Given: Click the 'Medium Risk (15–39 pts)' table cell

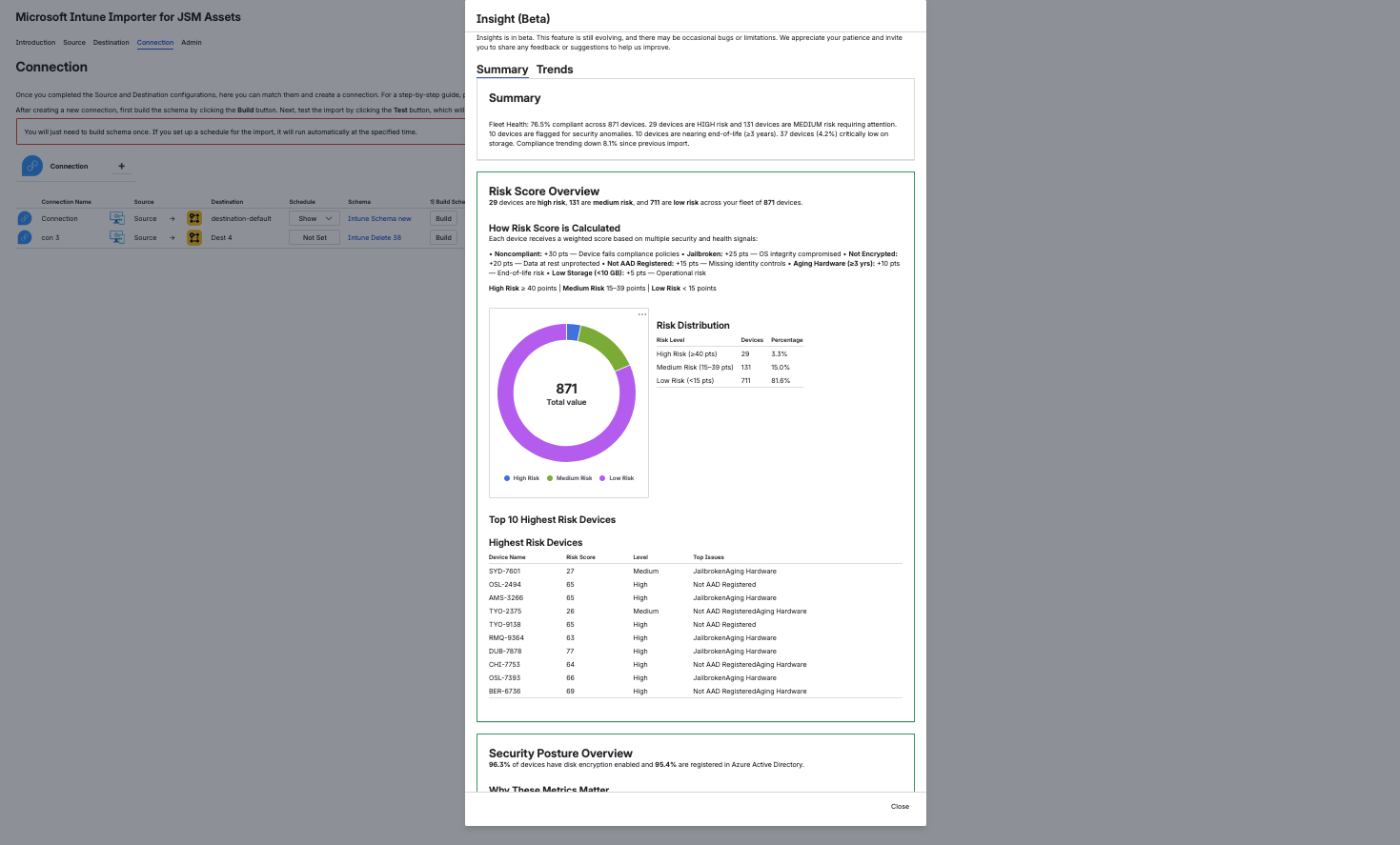Looking at the screenshot, I should pos(695,368).
